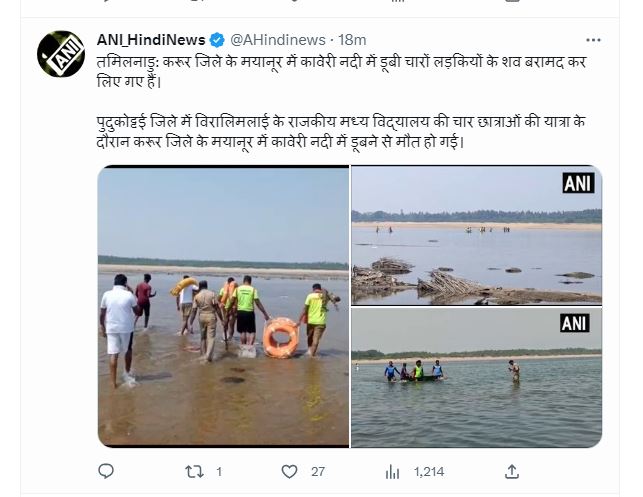Open the large left rescue team photo

coord(223,306)
